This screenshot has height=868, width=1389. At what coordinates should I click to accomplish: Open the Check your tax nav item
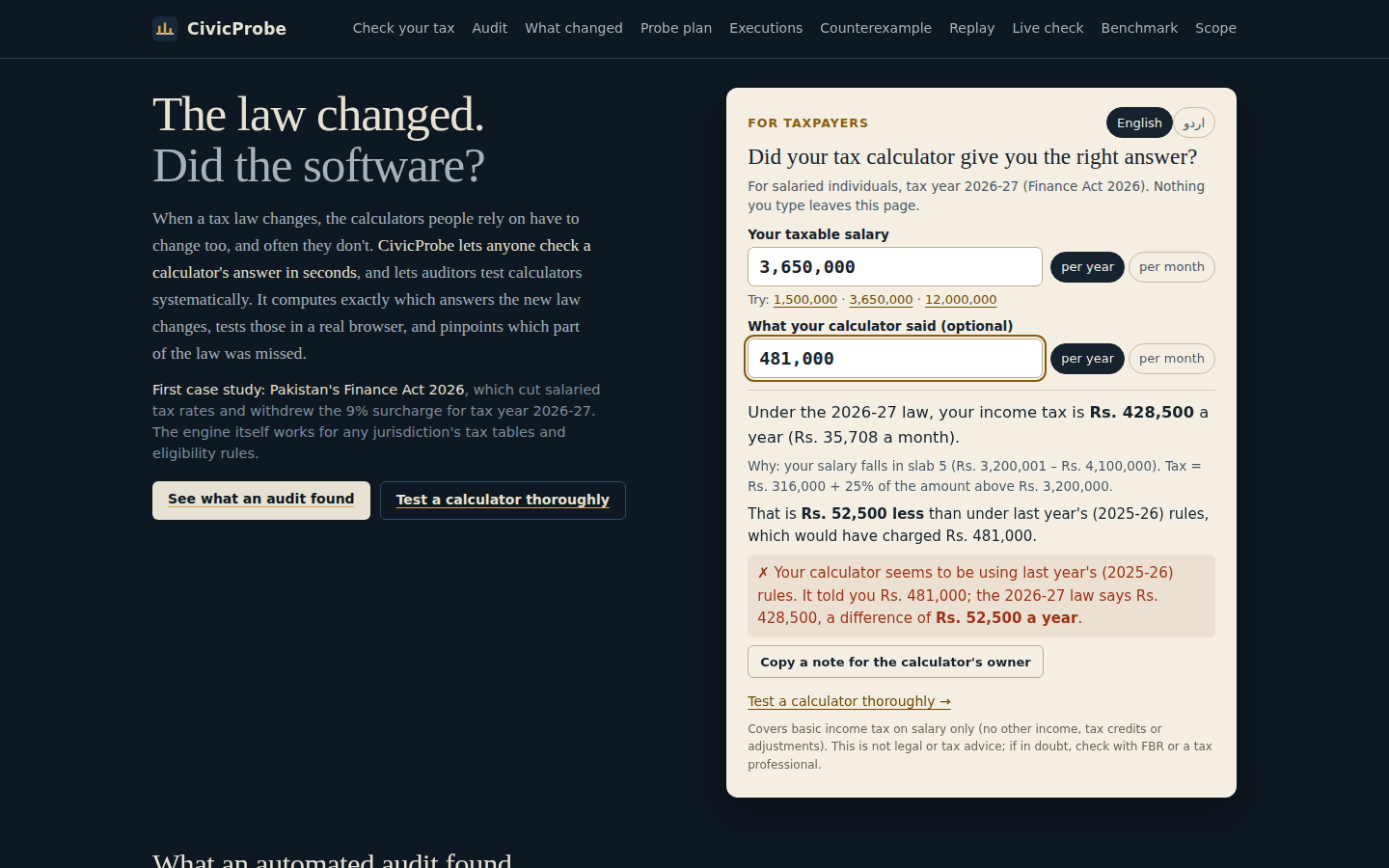403,28
